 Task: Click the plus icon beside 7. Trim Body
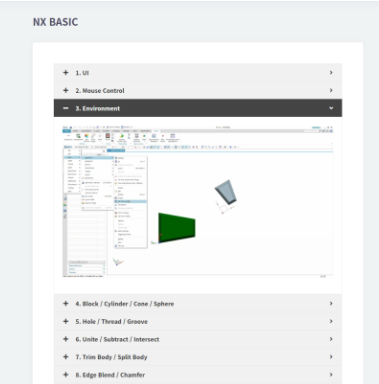pos(66,357)
